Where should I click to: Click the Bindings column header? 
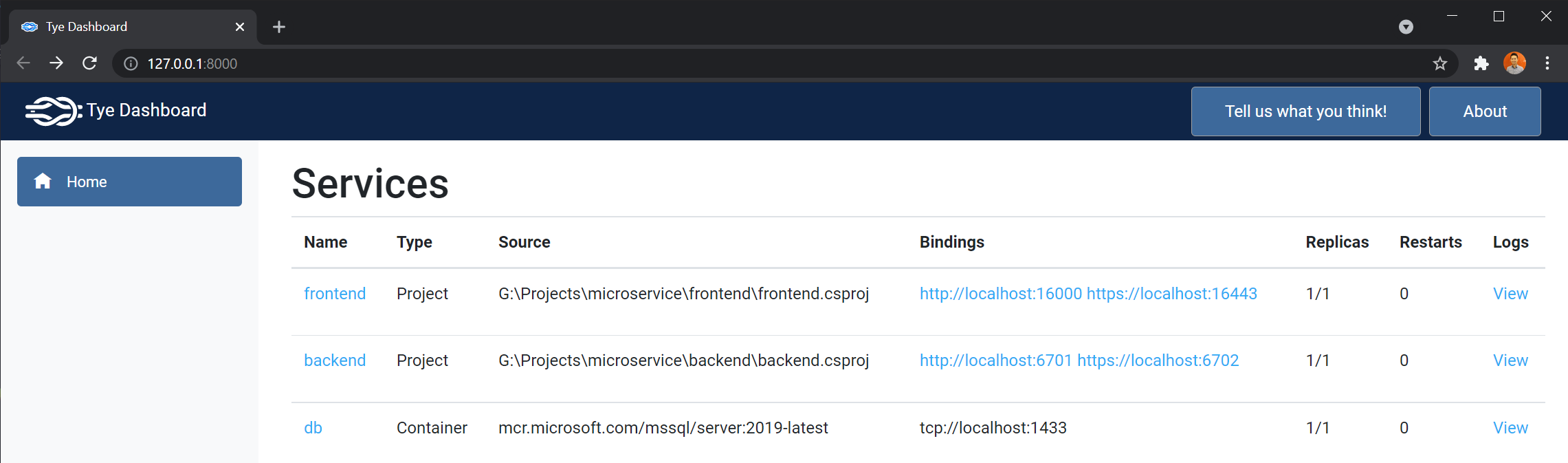[x=952, y=242]
